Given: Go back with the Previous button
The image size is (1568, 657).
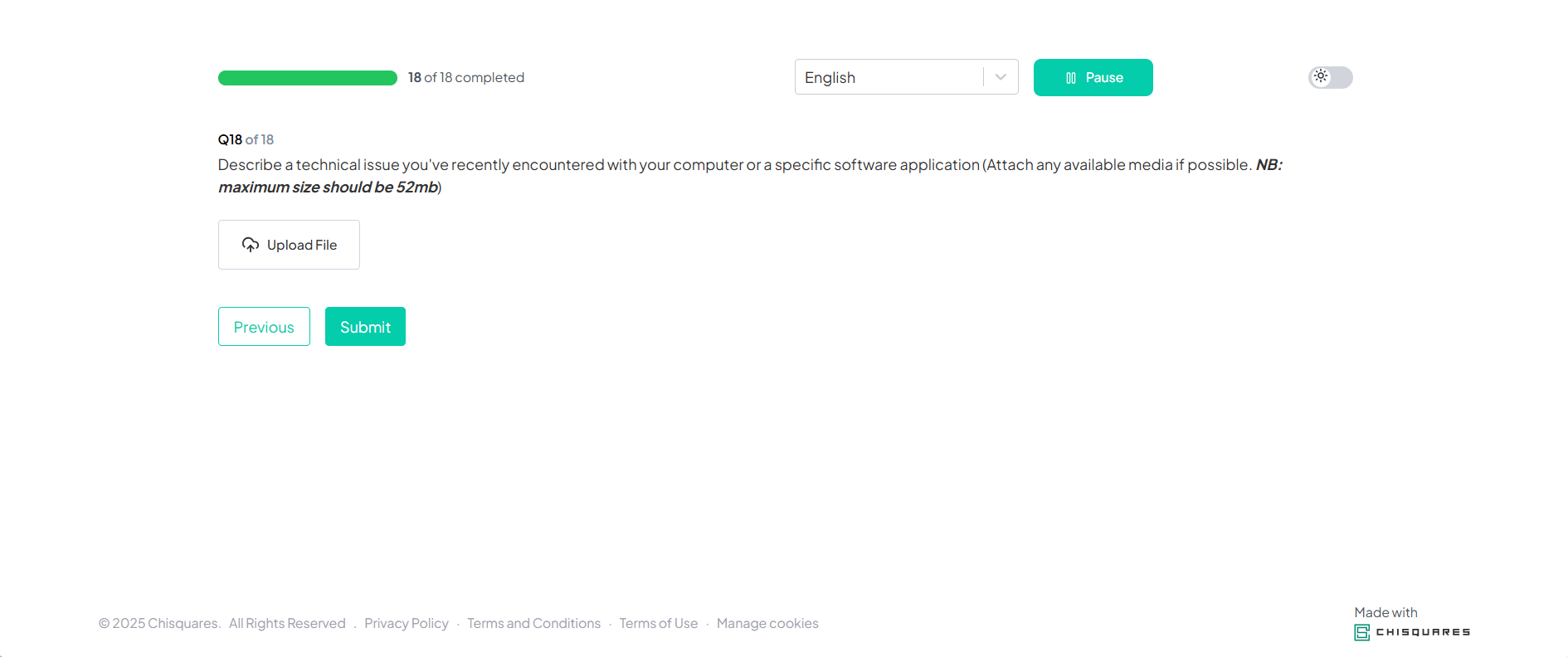Looking at the screenshot, I should (264, 327).
